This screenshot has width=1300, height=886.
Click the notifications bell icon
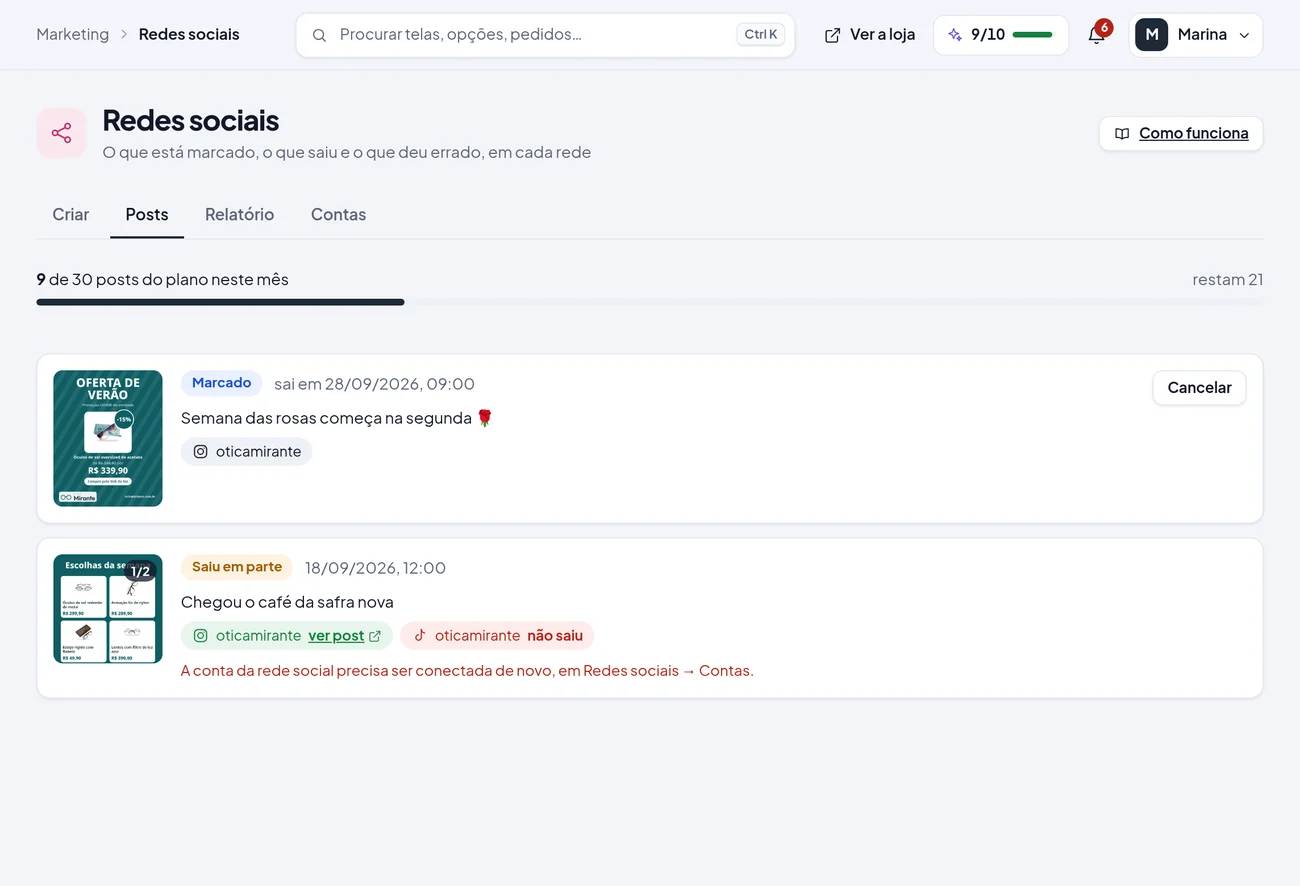[1097, 35]
